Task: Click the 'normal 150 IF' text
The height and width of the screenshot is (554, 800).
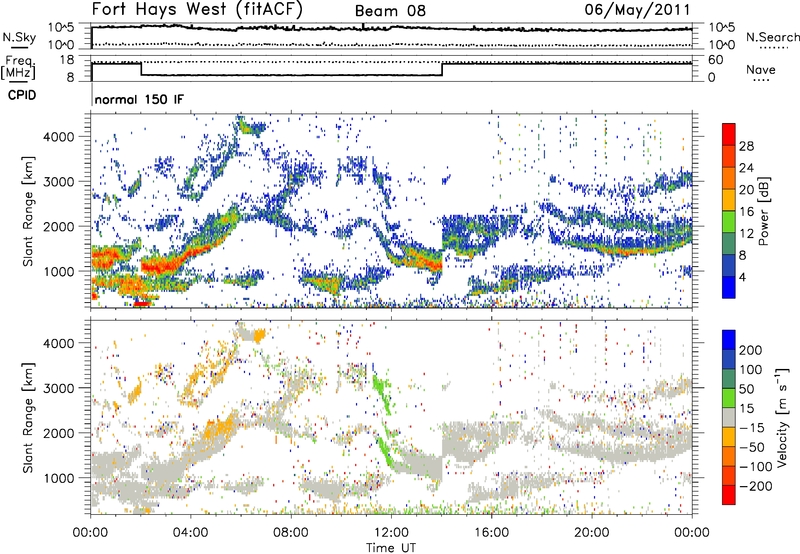Action: 139,99
